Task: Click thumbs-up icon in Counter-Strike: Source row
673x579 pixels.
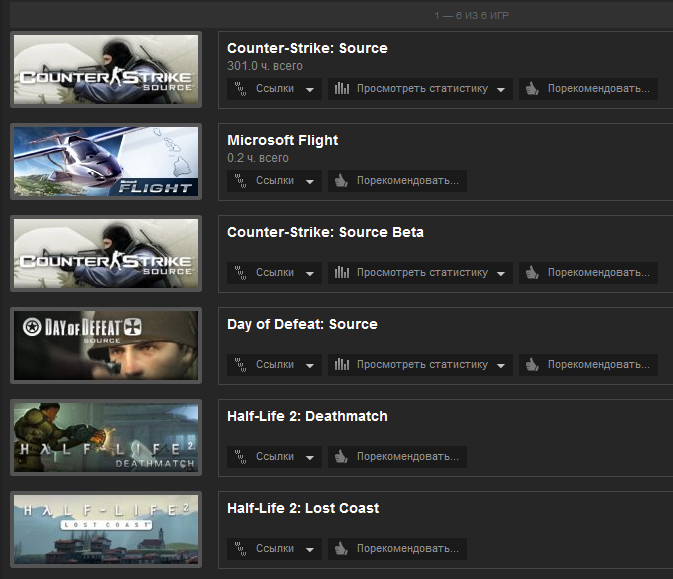Action: coord(532,88)
